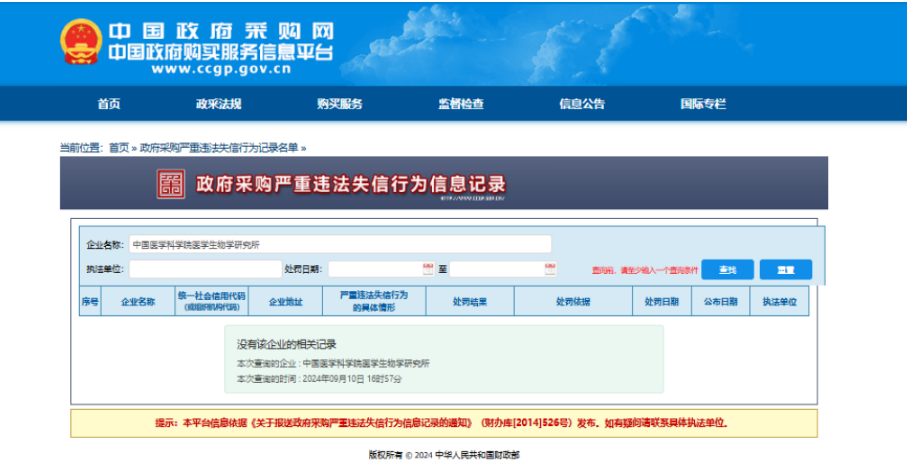Open 政采法规 navigation menu

coord(219,104)
